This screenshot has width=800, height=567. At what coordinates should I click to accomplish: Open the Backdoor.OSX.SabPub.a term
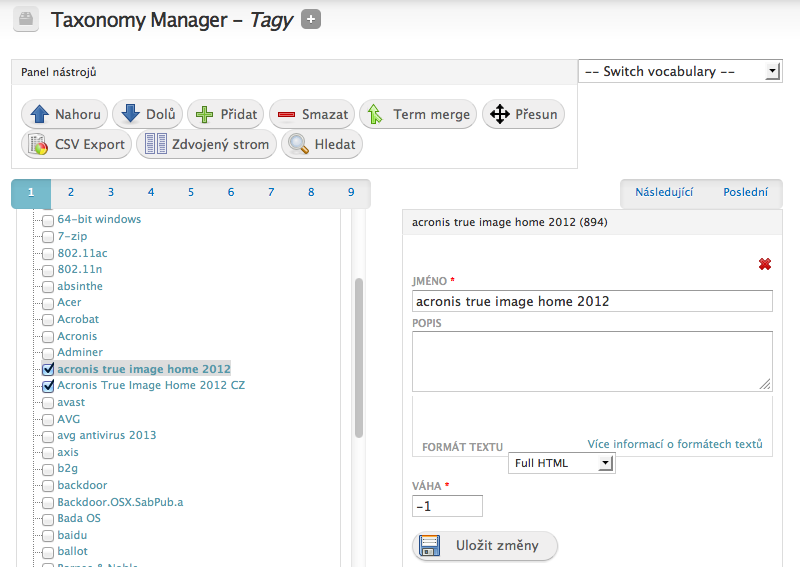[120, 502]
